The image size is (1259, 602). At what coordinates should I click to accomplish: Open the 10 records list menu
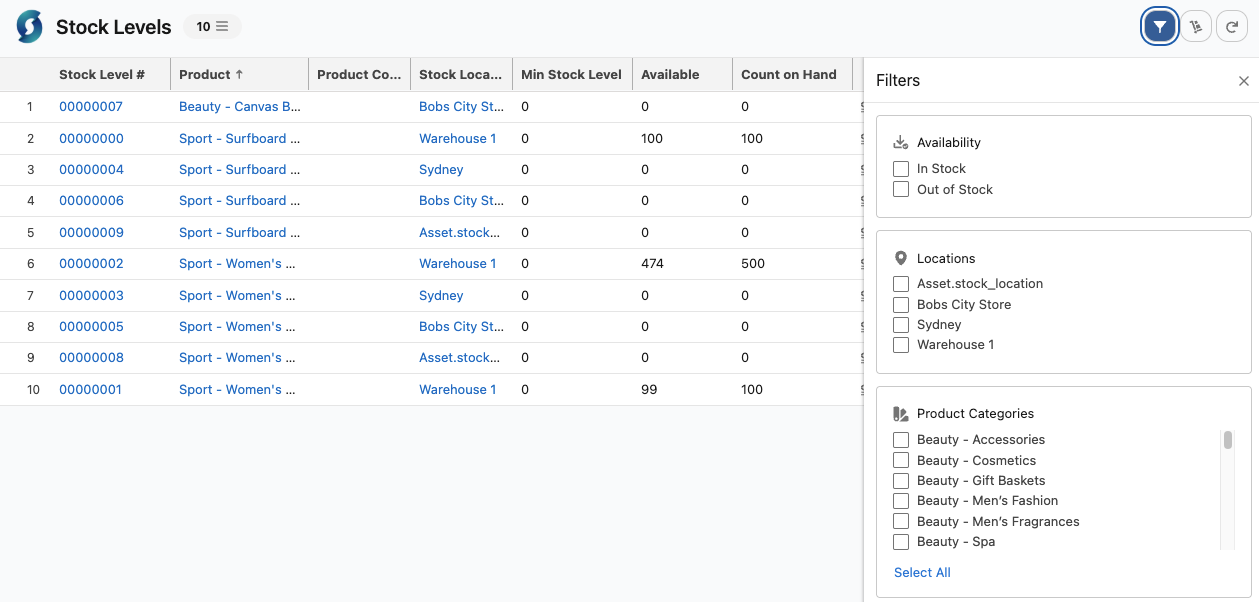212,27
